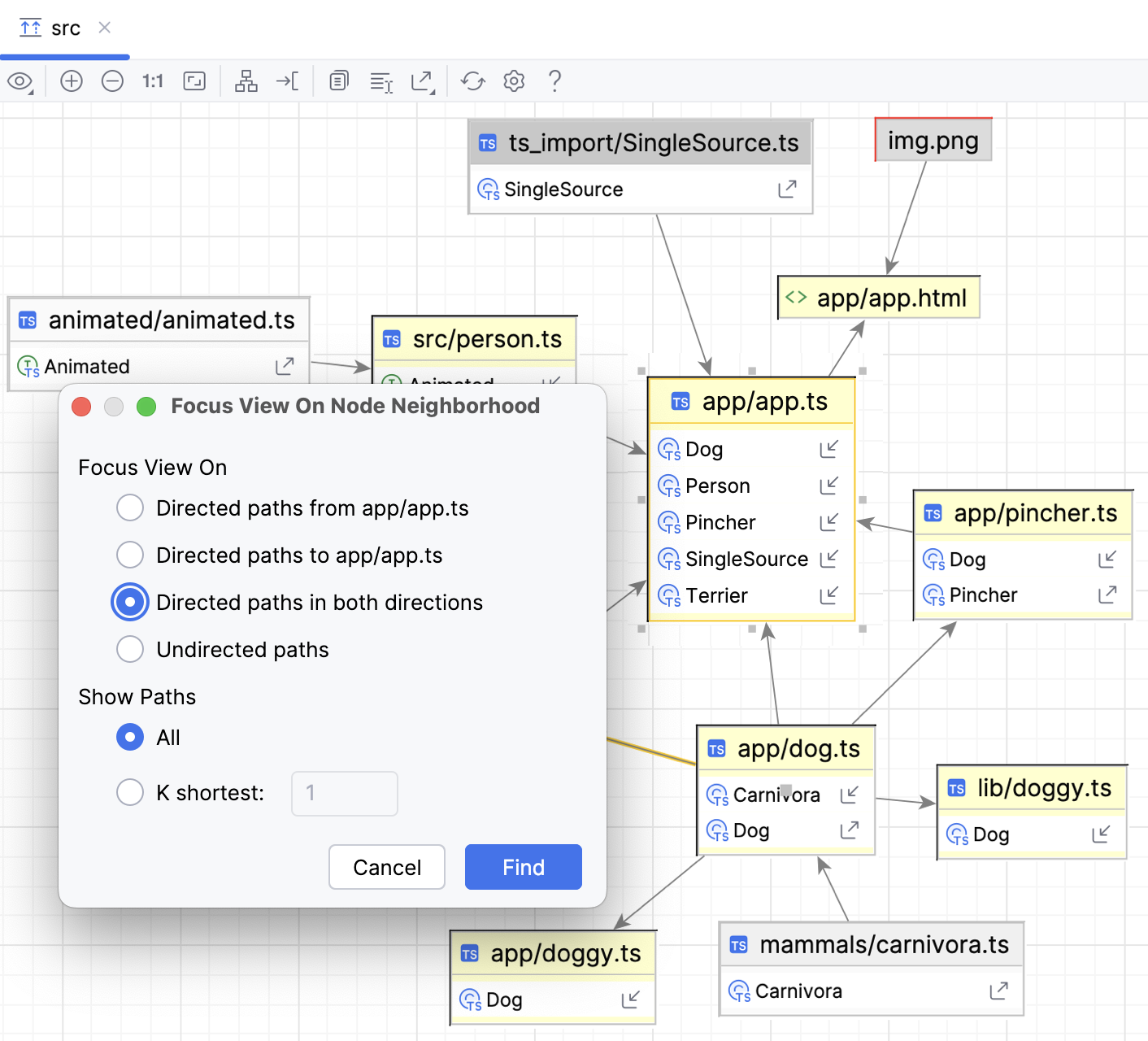This screenshot has height=1041, width=1148.
Task: Select Directed paths from app/app.ts option
Action: 130,507
